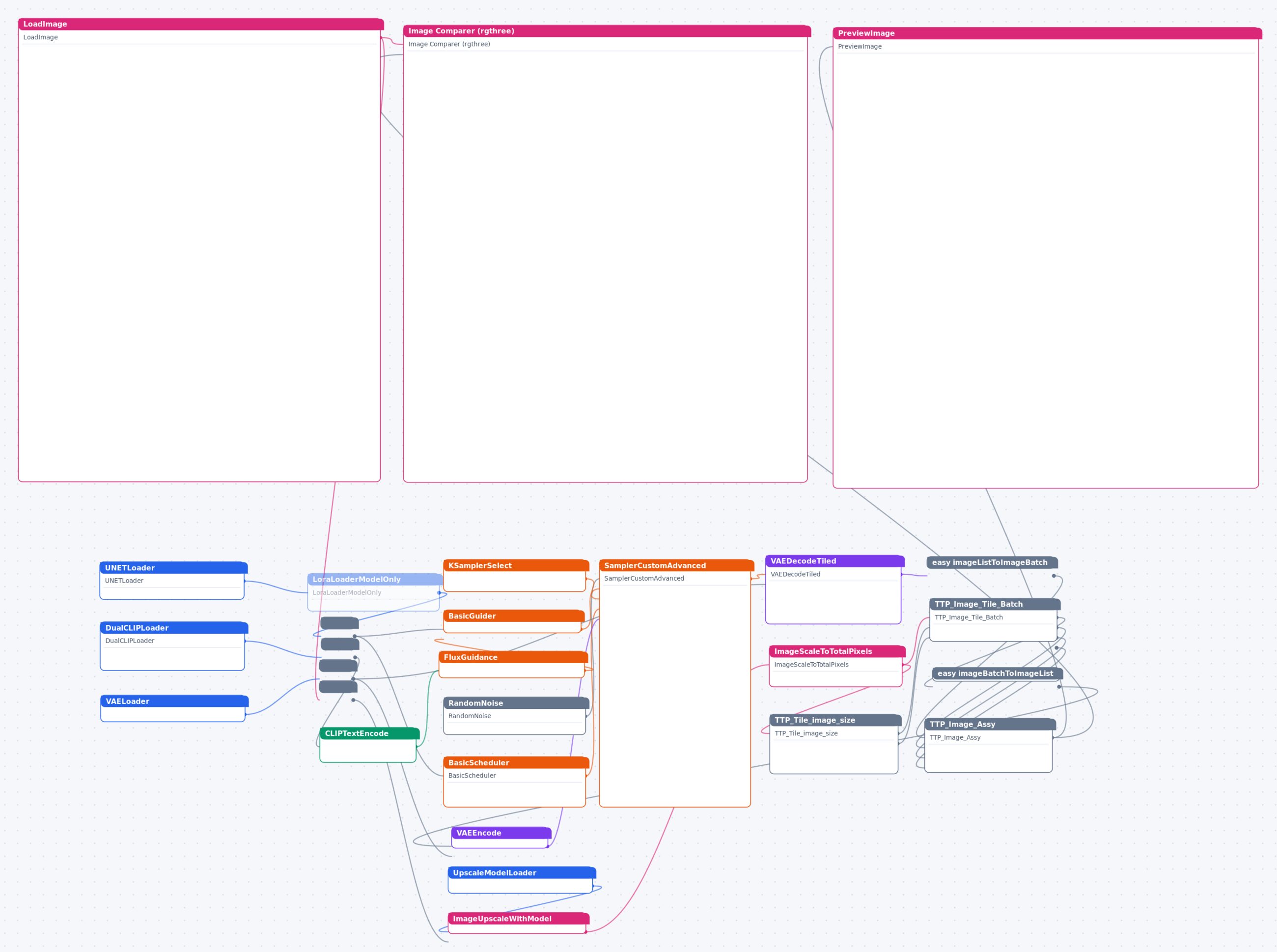Select the DualCLIPLoader node title
The image size is (1277, 952).
pyautogui.click(x=174, y=628)
